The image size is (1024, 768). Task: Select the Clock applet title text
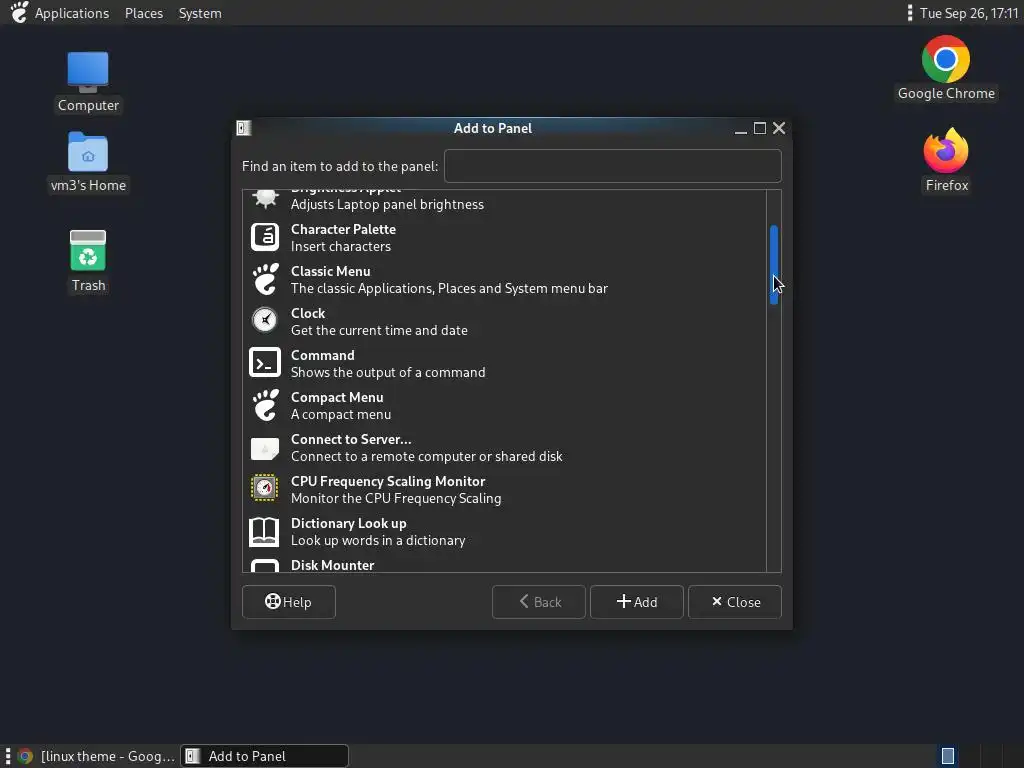[308, 313]
